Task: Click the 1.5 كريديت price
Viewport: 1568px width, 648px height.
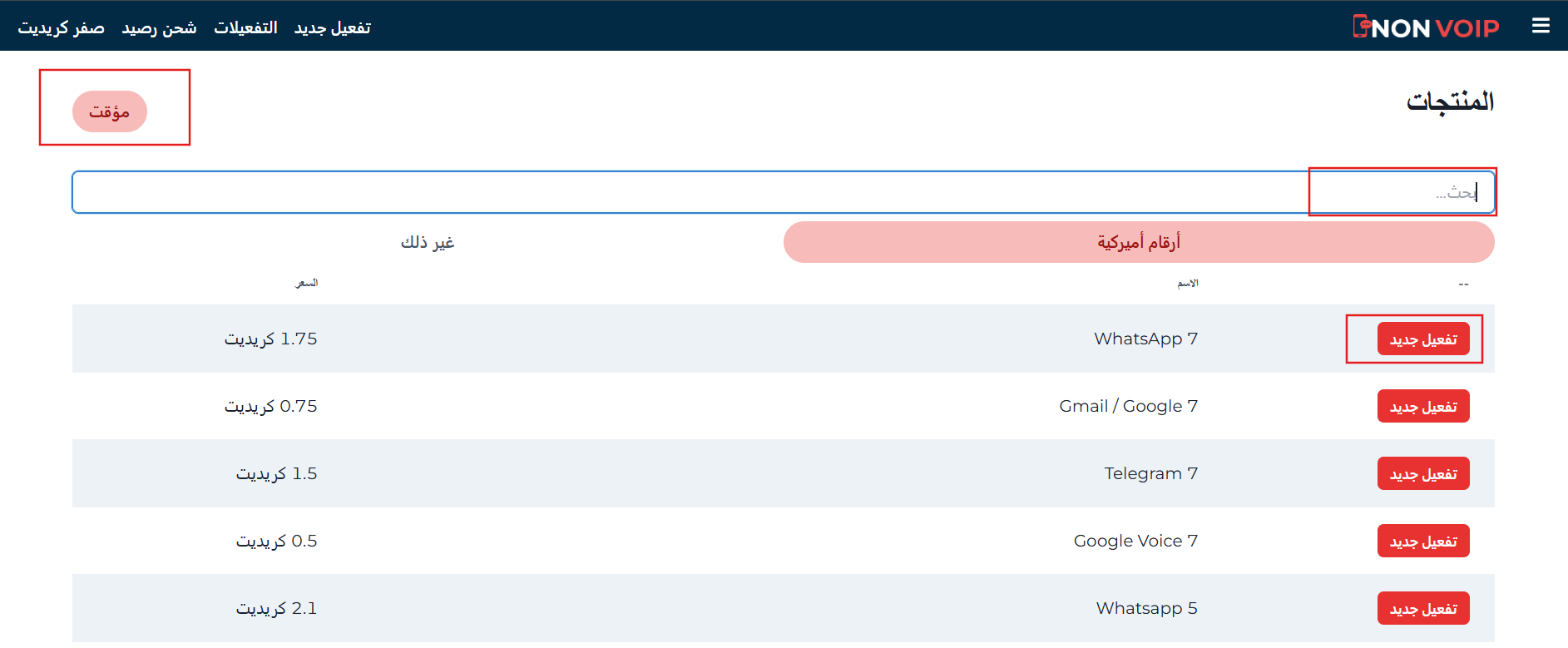Action: (x=277, y=473)
